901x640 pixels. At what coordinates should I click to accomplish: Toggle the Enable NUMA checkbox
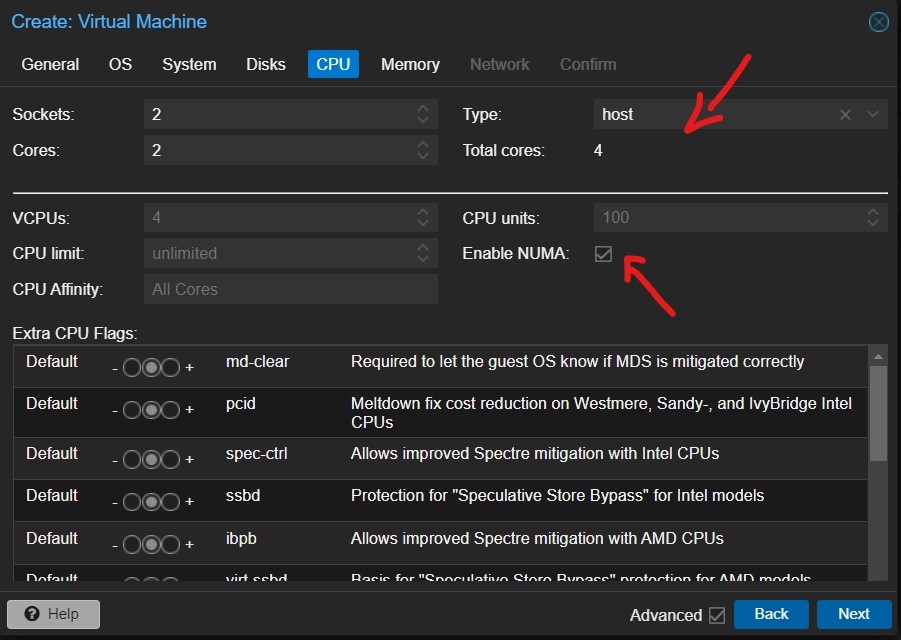[x=603, y=254]
